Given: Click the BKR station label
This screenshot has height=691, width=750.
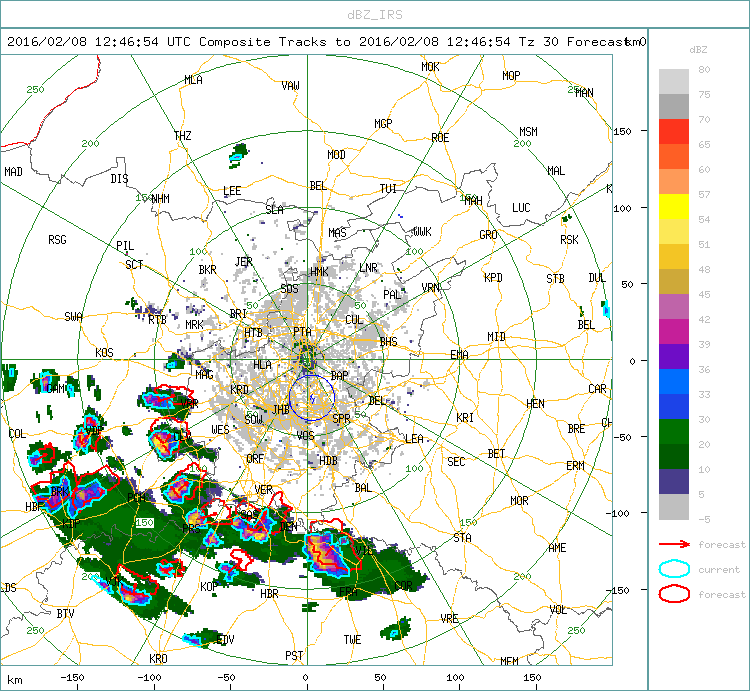Looking at the screenshot, I should click(208, 270).
